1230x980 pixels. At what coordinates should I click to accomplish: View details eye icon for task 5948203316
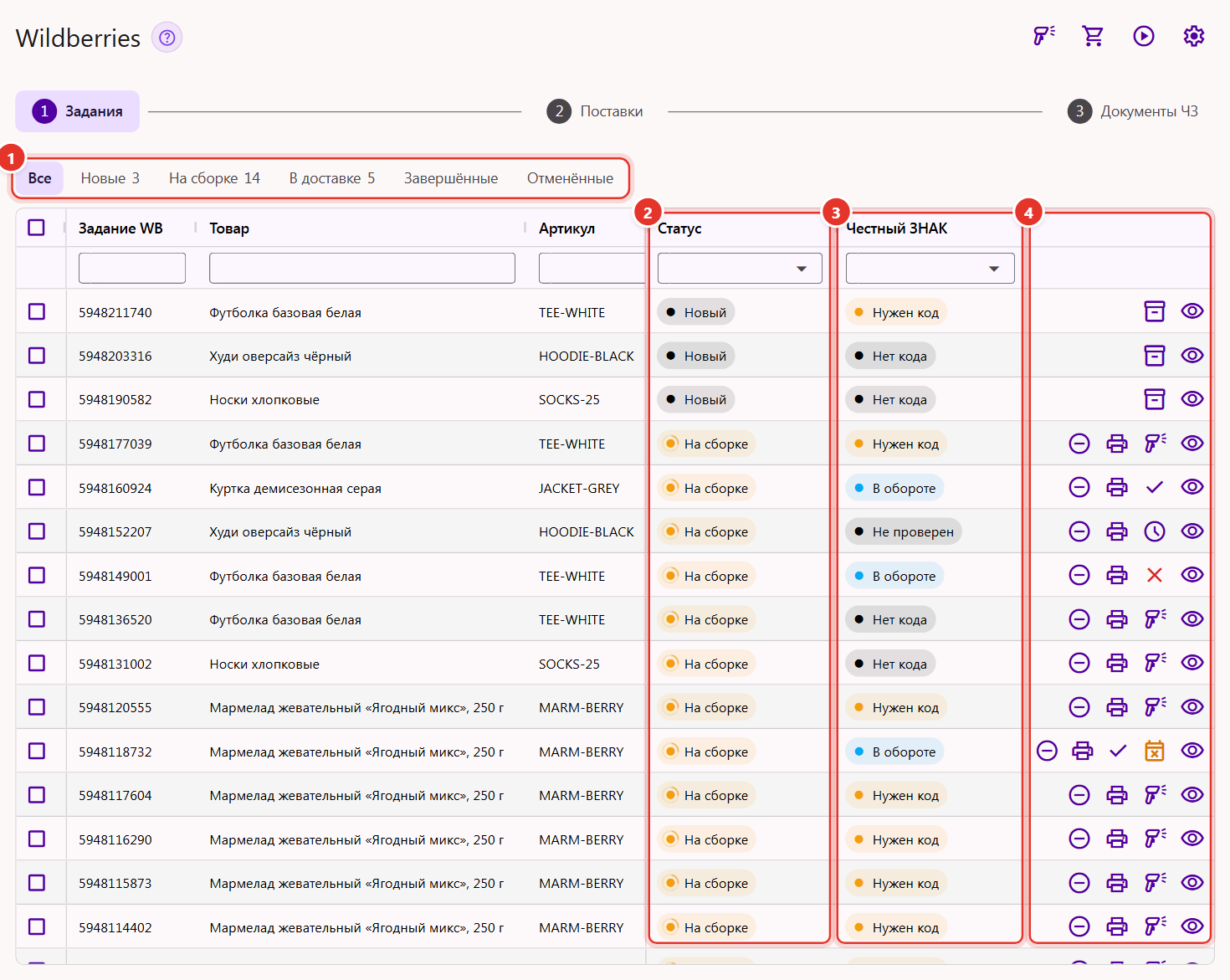(1192, 356)
